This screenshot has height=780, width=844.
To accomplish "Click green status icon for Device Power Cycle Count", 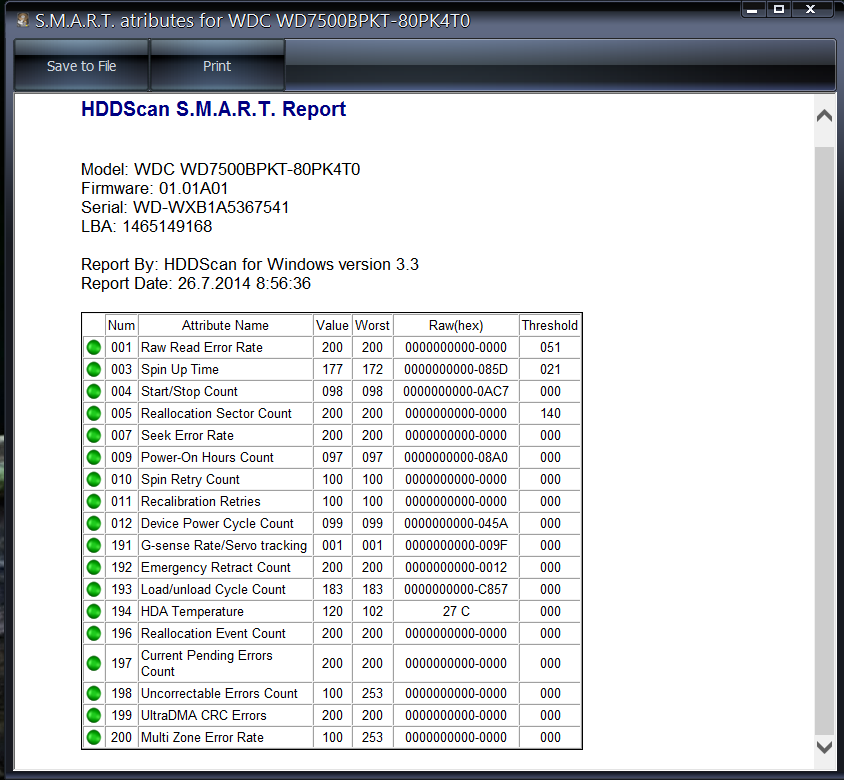I will coord(94,523).
